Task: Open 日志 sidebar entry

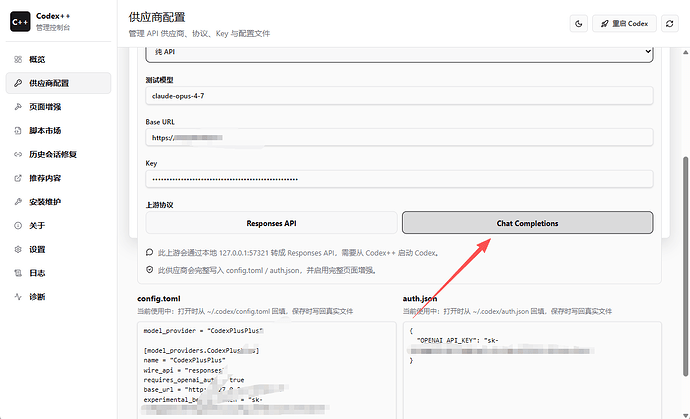Action: click(58, 273)
